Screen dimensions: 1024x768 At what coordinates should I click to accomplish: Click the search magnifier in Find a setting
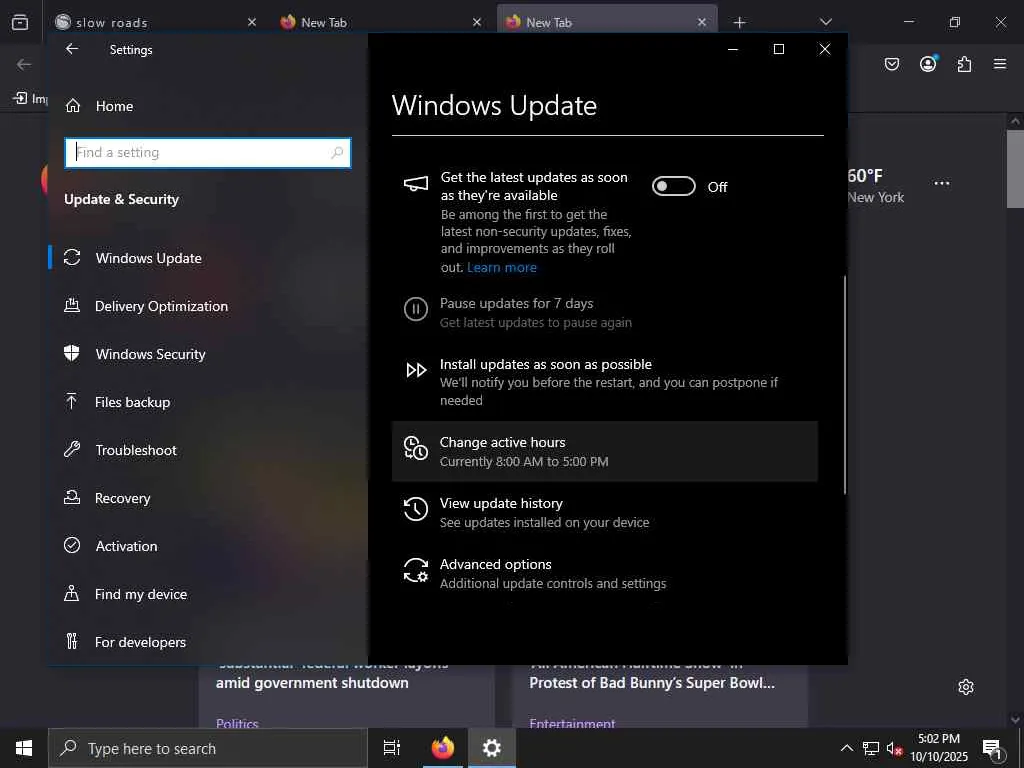pyautogui.click(x=337, y=153)
